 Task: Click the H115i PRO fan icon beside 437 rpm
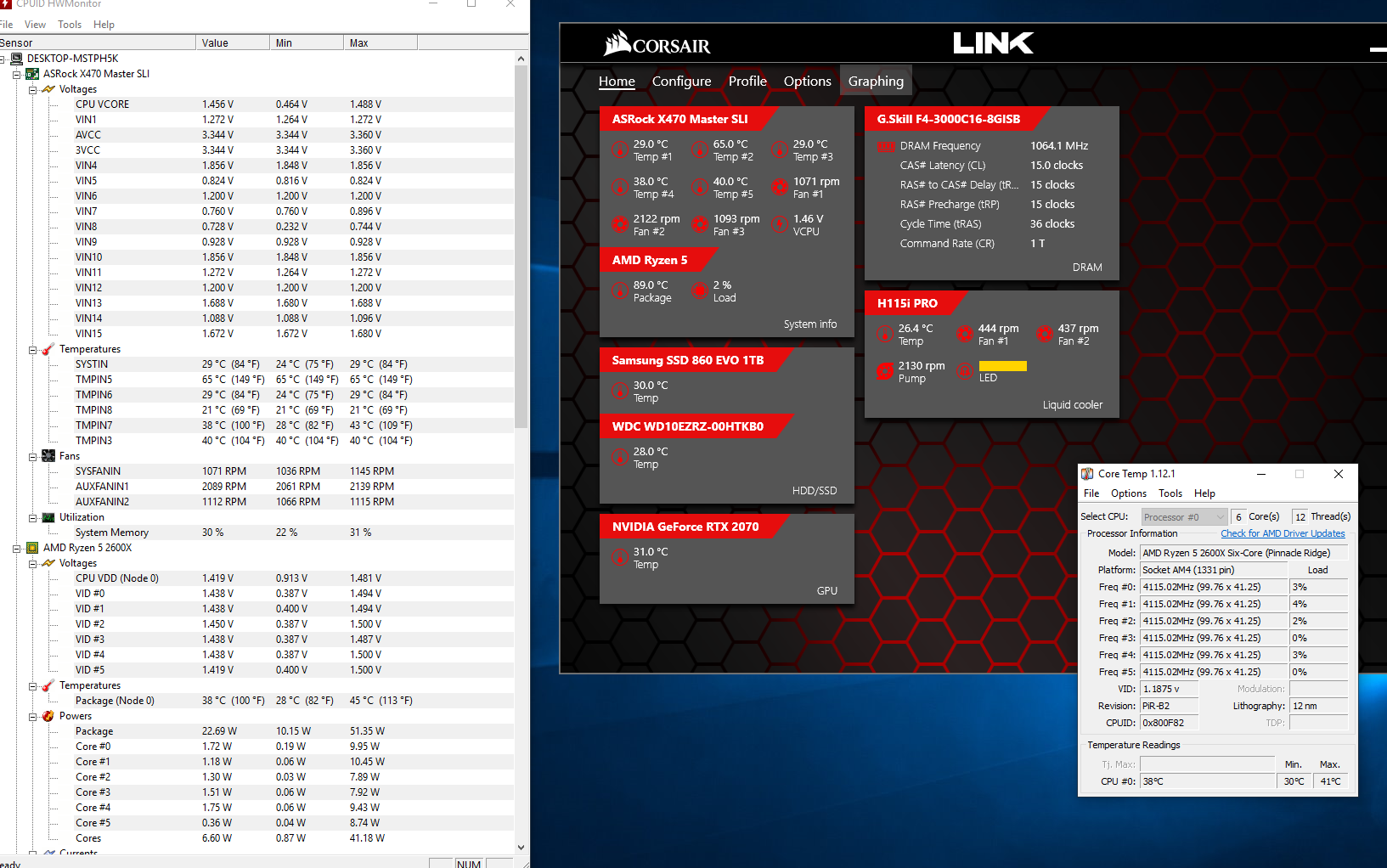click(x=1044, y=335)
